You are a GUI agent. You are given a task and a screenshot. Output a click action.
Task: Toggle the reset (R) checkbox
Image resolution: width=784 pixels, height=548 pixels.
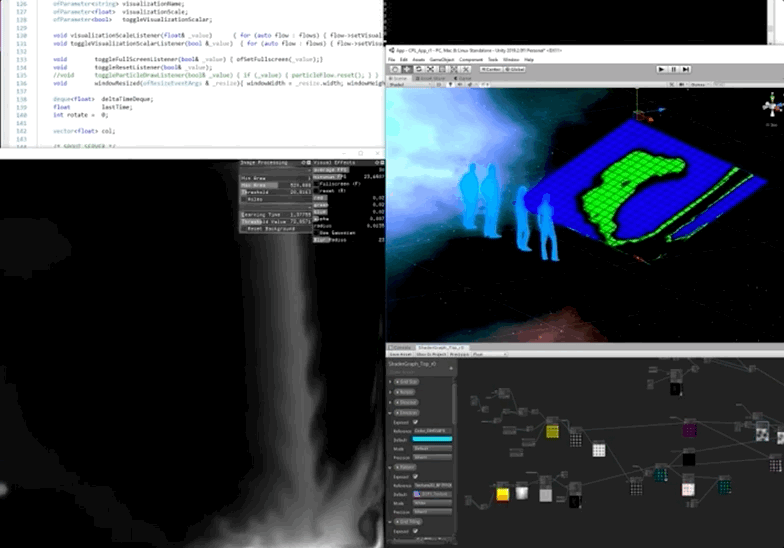317,191
